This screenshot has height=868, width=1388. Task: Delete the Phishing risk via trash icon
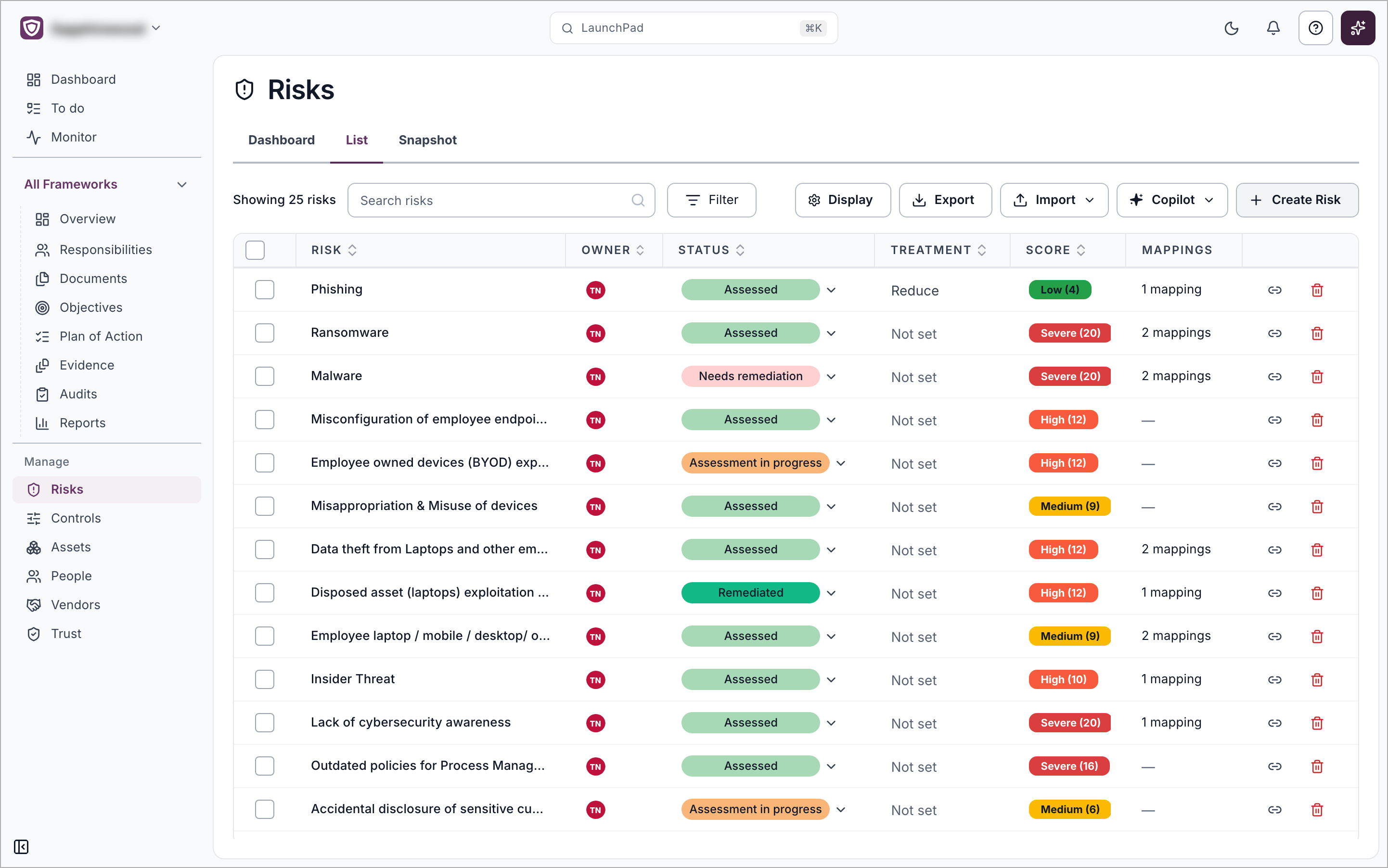tap(1317, 290)
